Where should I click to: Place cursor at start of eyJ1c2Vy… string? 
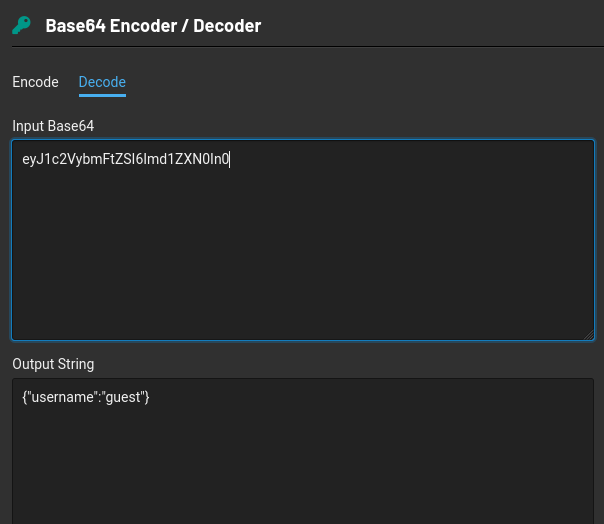pyautogui.click(x=22, y=159)
